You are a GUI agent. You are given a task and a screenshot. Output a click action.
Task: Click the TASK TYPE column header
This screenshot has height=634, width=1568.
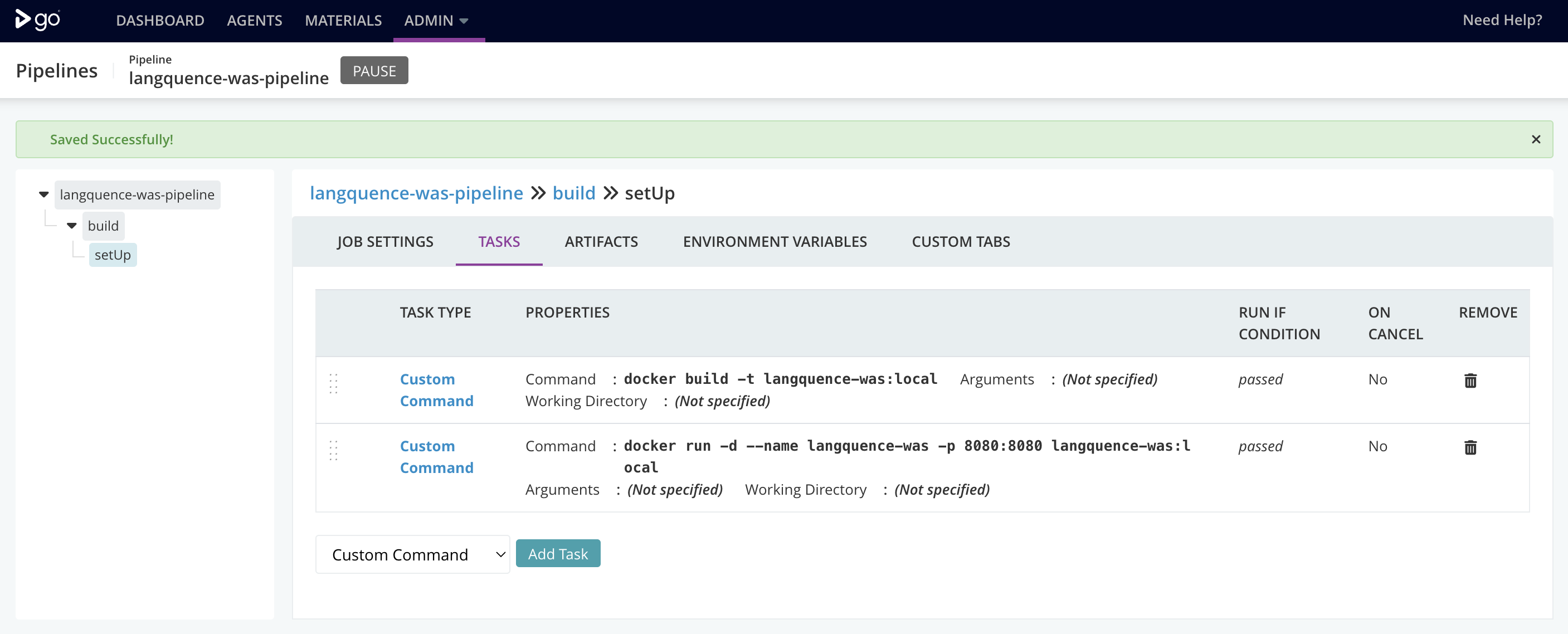point(435,312)
